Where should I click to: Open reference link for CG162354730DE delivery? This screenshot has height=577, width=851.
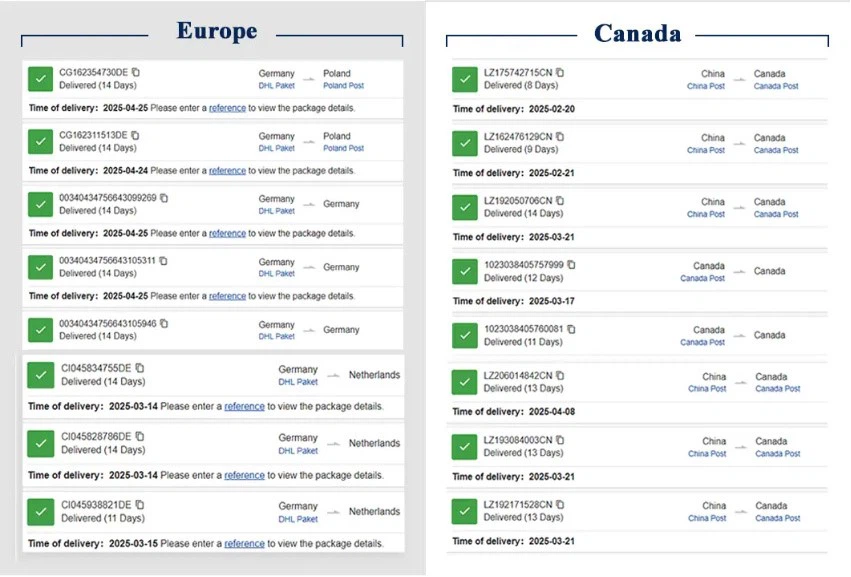click(227, 108)
